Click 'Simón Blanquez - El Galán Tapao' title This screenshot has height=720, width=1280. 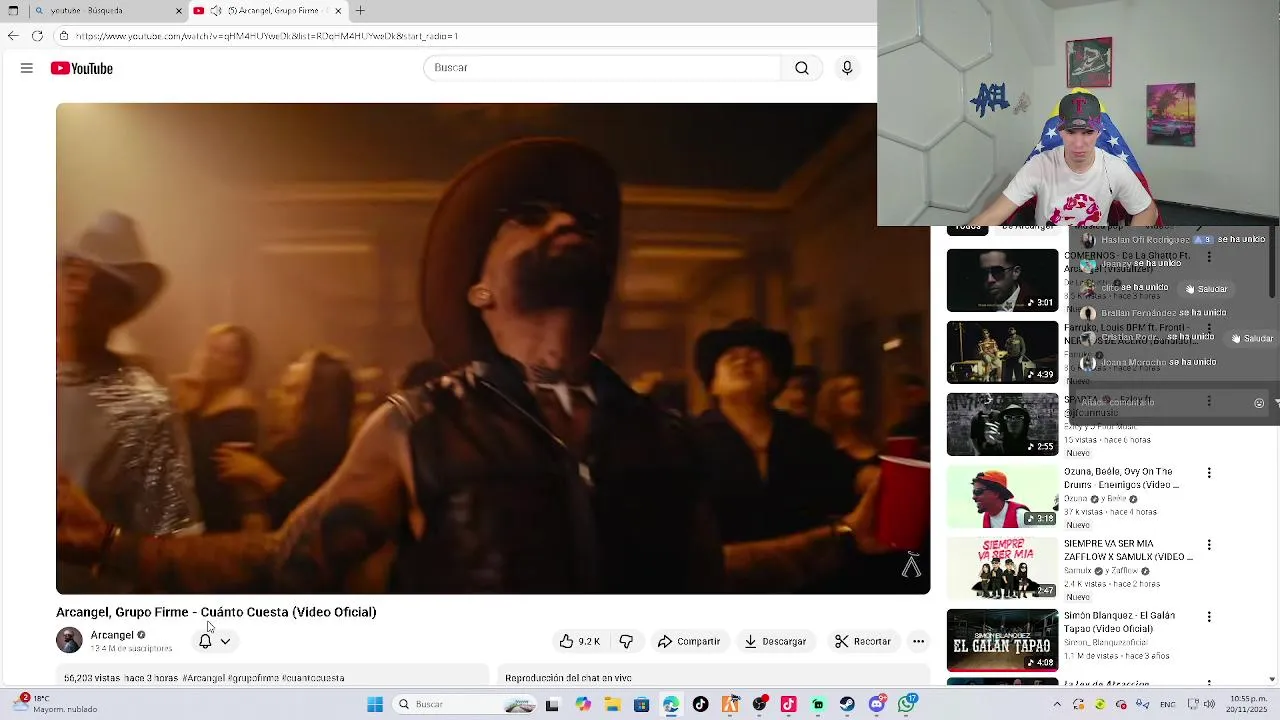pos(1120,622)
